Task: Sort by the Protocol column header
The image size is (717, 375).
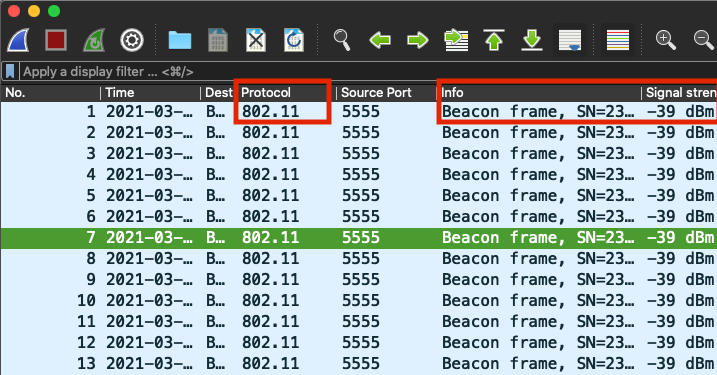Action: [286, 93]
